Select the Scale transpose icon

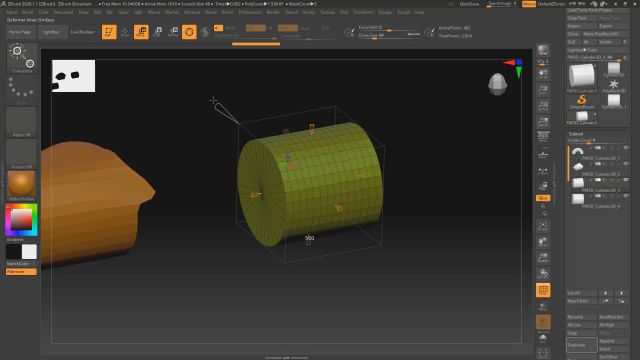pos(157,32)
